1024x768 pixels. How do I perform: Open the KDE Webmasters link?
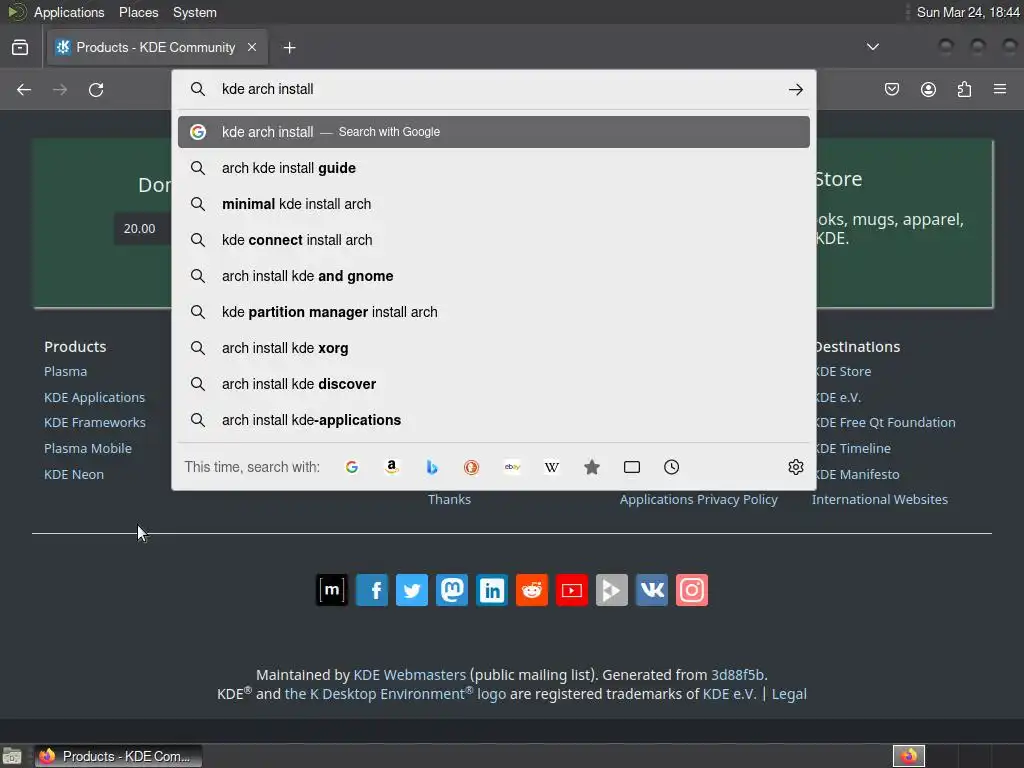coord(409,675)
